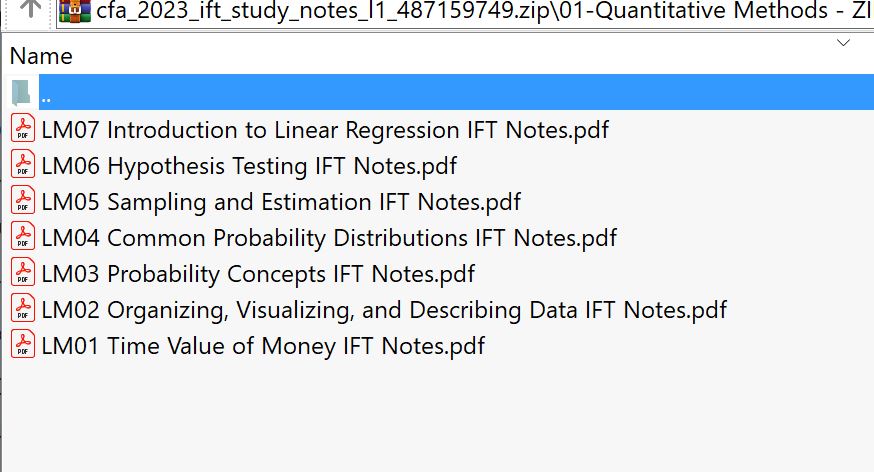Click the PDF icon for LM05 Sampling and Estimation
The image size is (874, 472).
click(22, 201)
